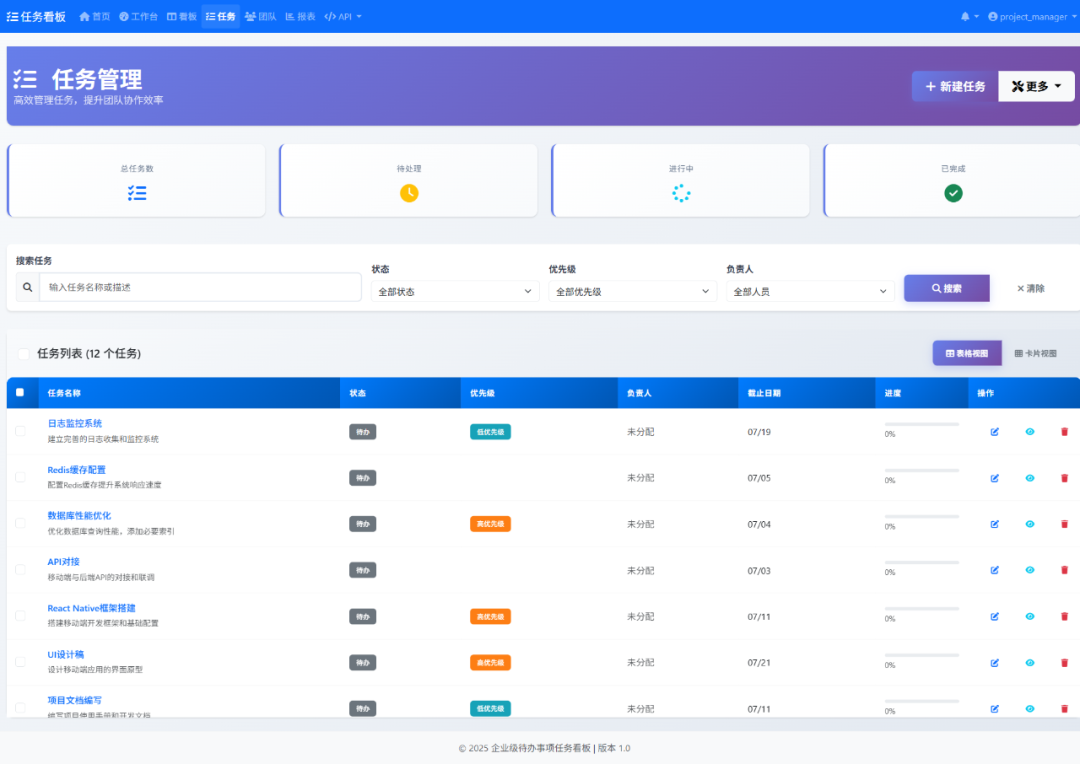The height and width of the screenshot is (764, 1080).
Task: Edit the 日志监控系统 task
Action: [x=995, y=432]
